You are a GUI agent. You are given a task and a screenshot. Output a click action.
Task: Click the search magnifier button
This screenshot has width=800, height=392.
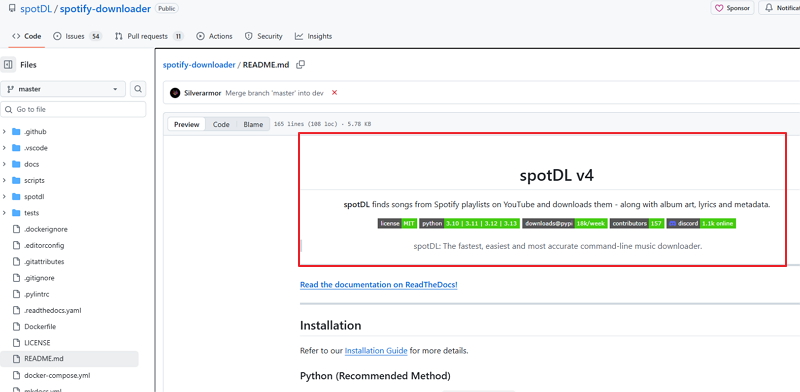tap(138, 89)
